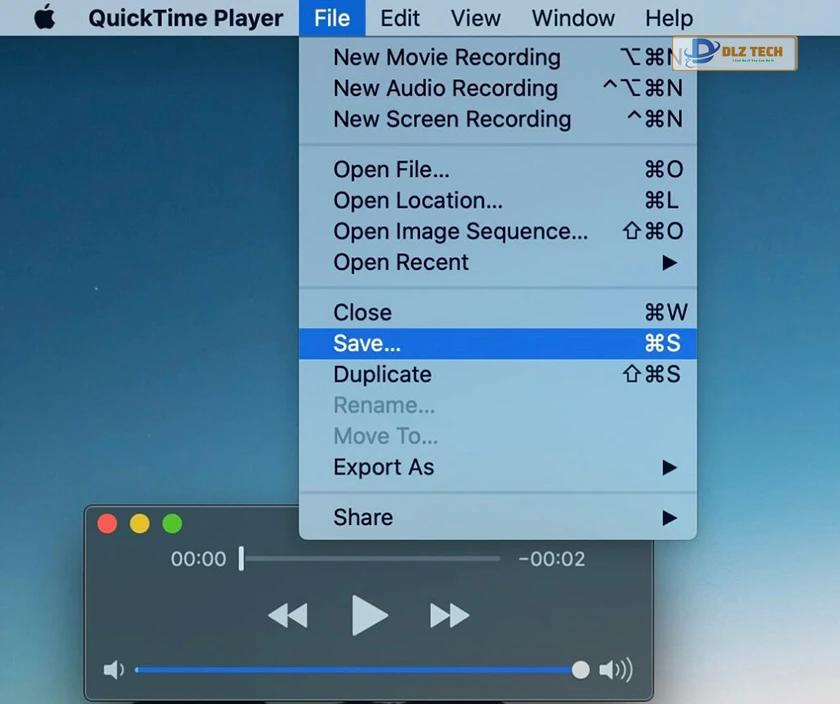Play the audio recording

point(370,615)
